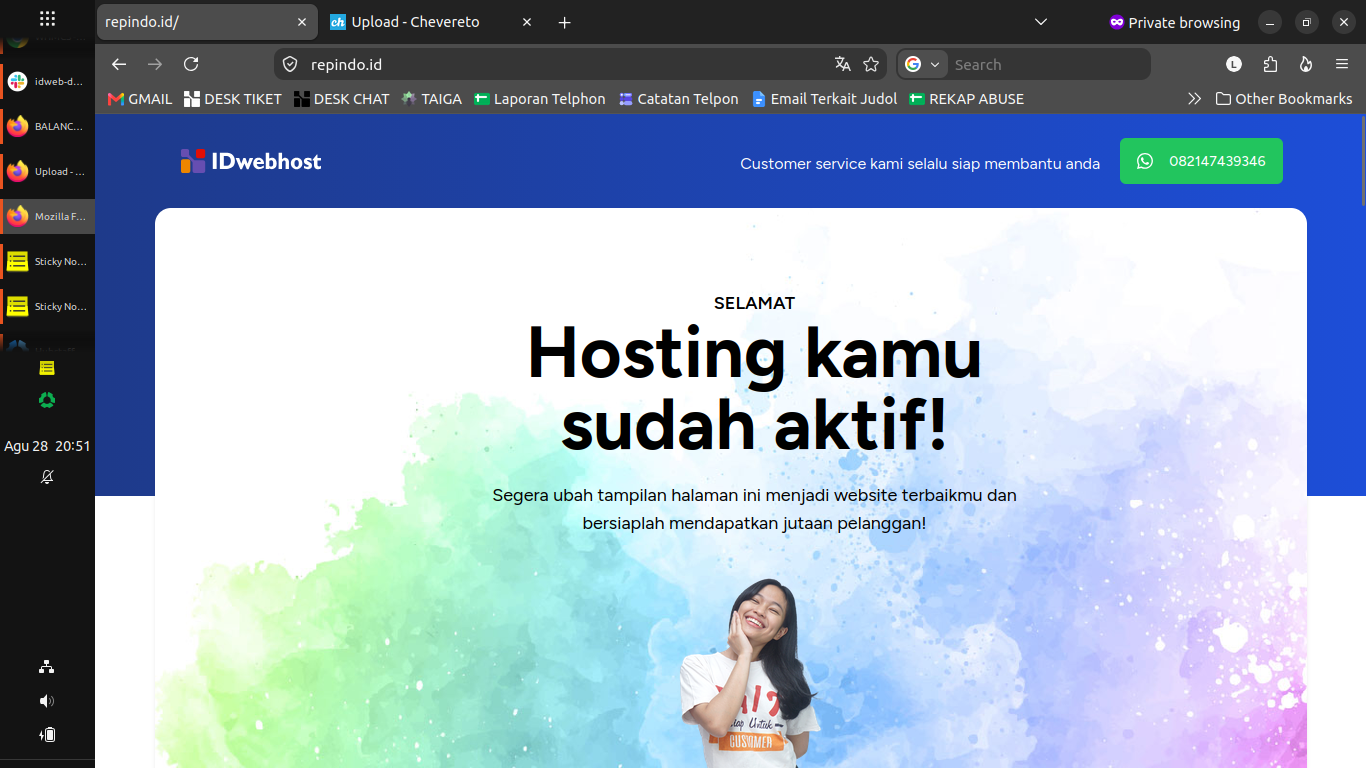Open the volume speaker tray icon
Viewport: 1366px width, 768px height.
click(47, 701)
